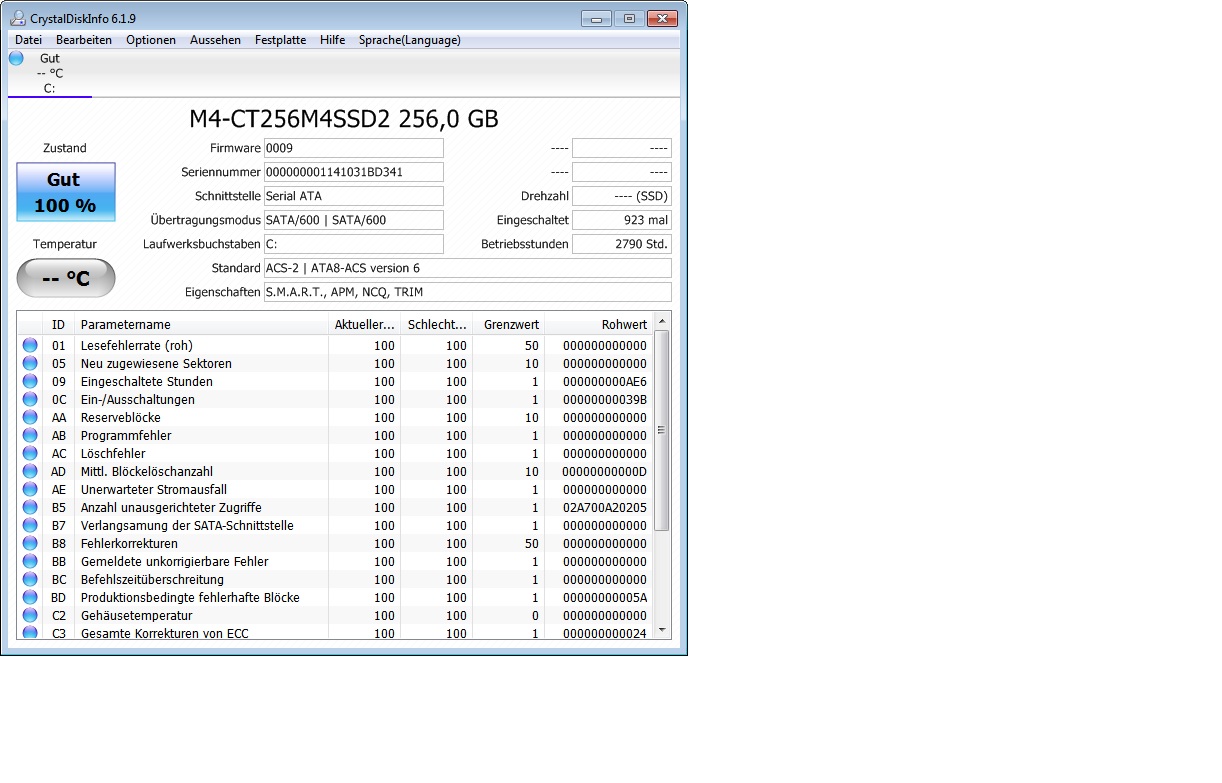Click the Gut 100 % health status button
The width and height of the screenshot is (1222, 783).
tap(66, 192)
